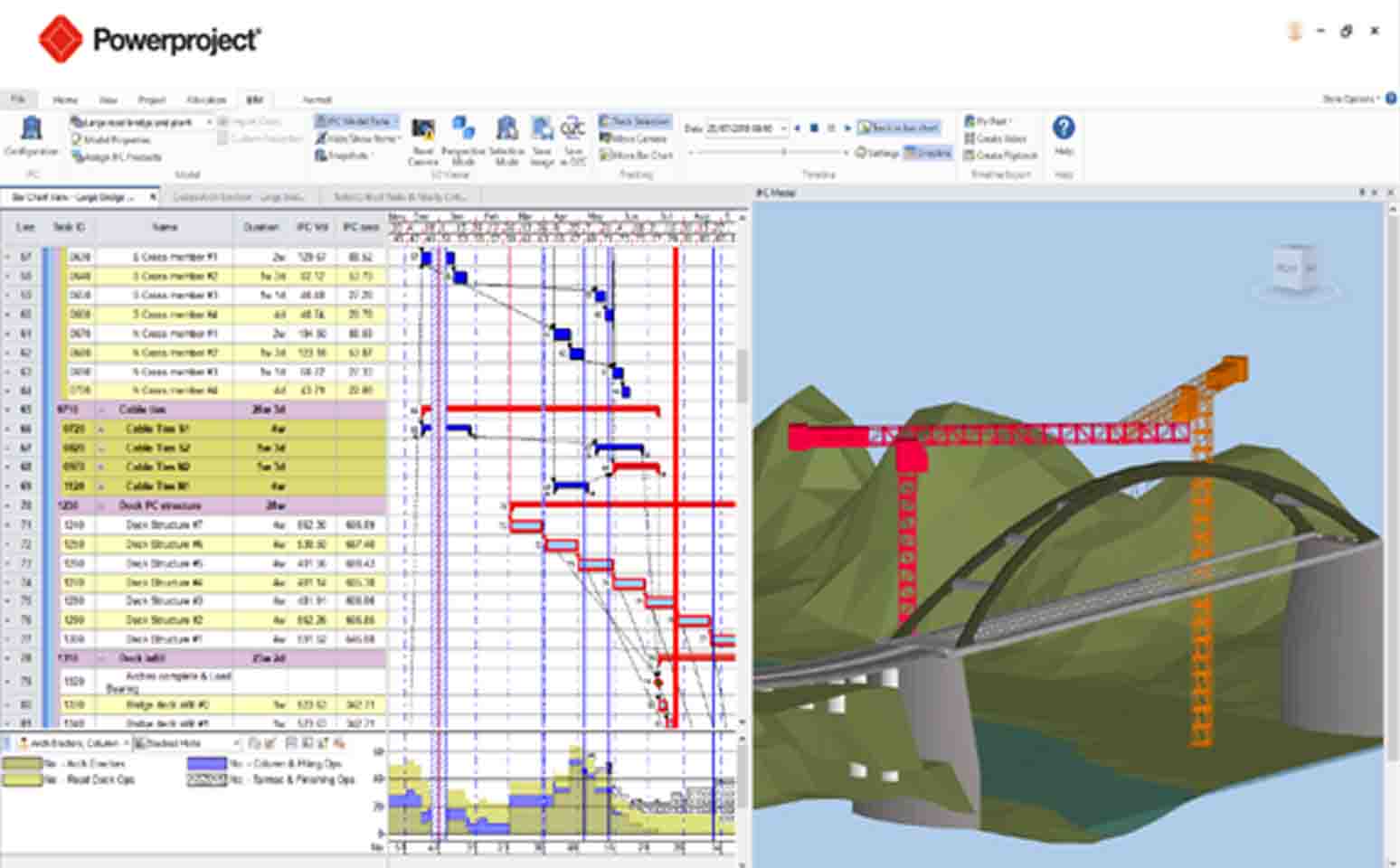Select the Deck Structure #7 task row
1400x868 pixels.
pos(194,524)
